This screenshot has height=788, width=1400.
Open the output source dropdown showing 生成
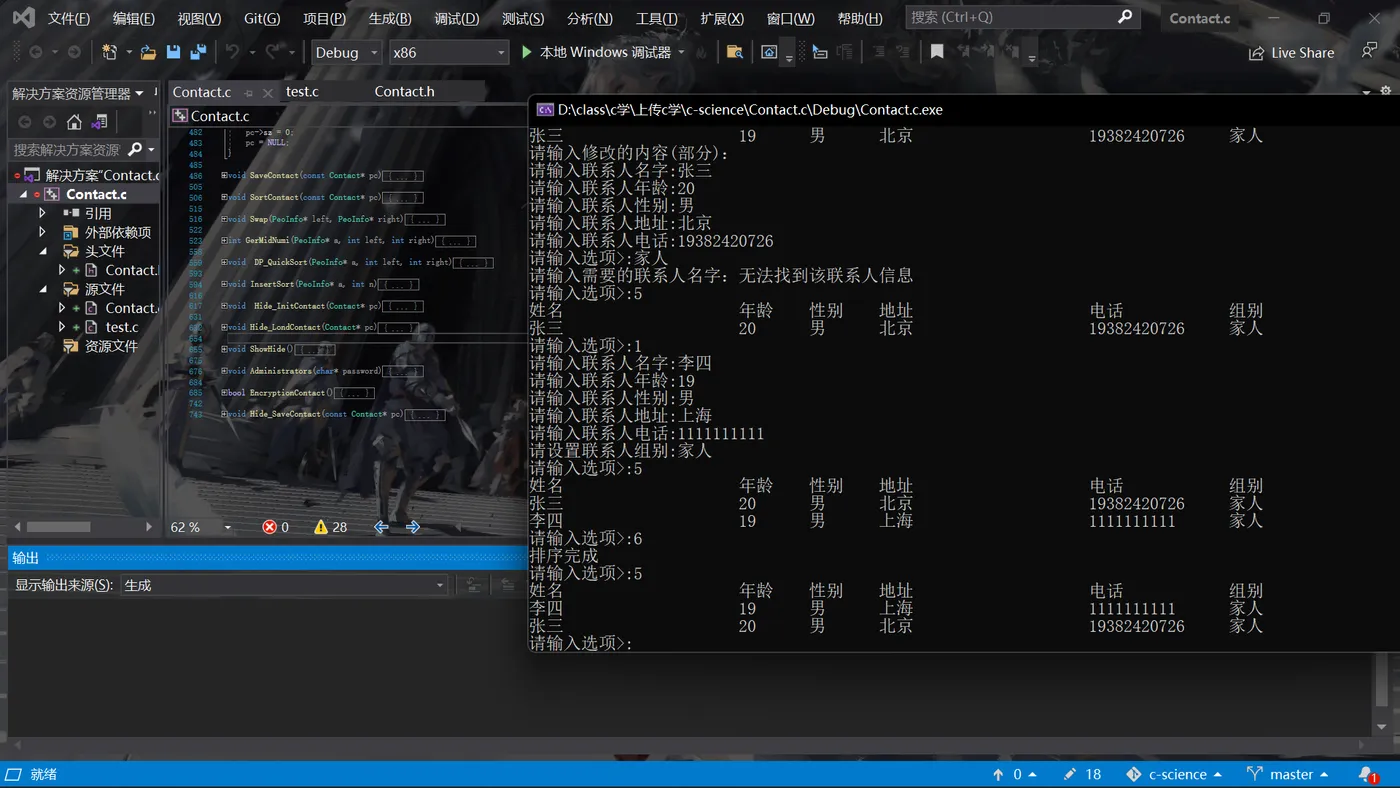point(284,585)
